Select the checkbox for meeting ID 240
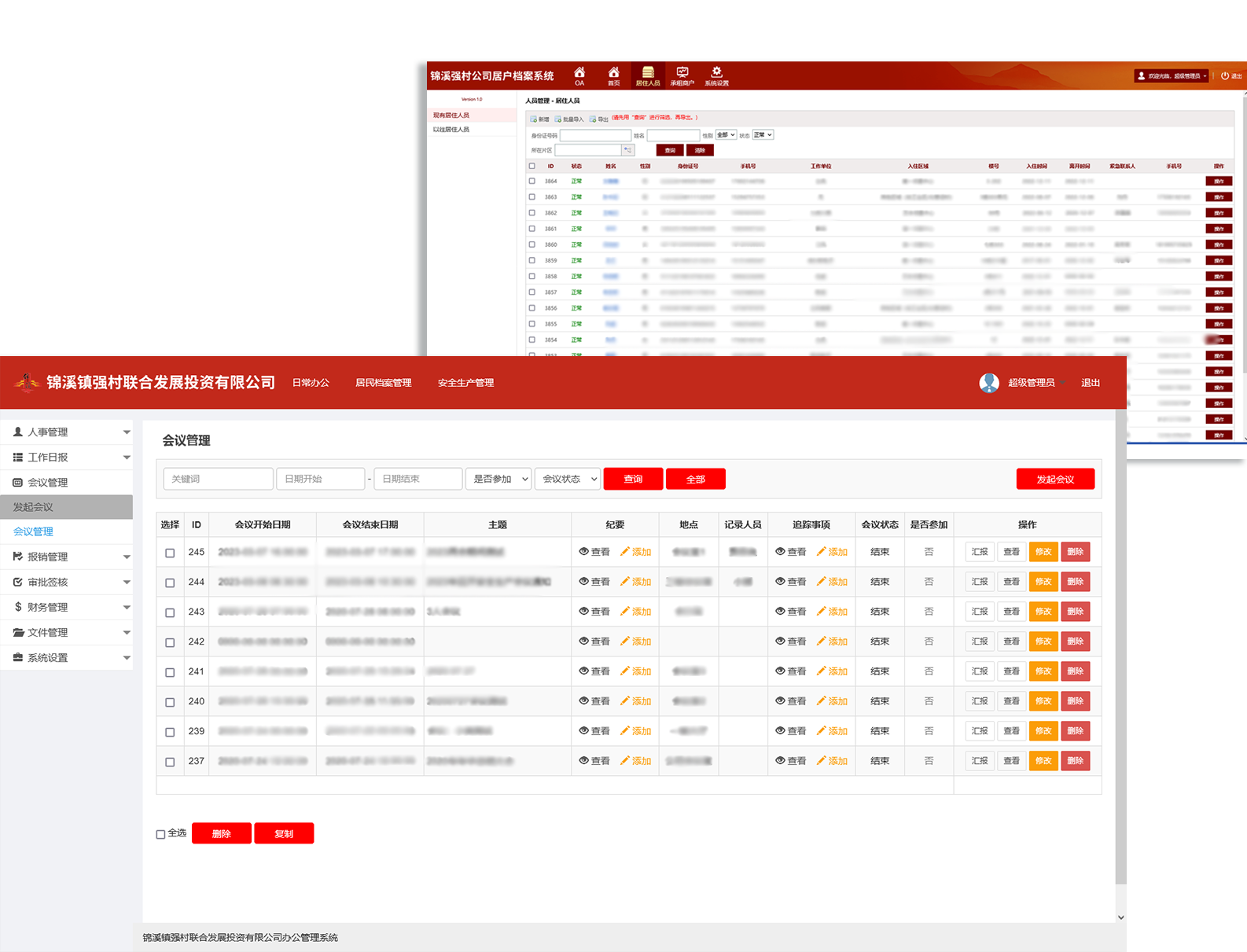The image size is (1247, 952). tap(170, 702)
